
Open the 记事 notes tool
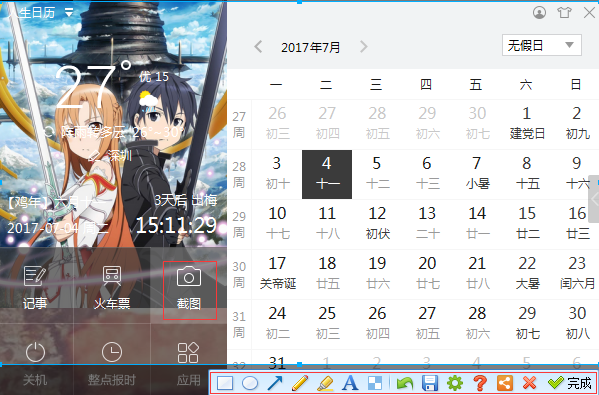35,288
